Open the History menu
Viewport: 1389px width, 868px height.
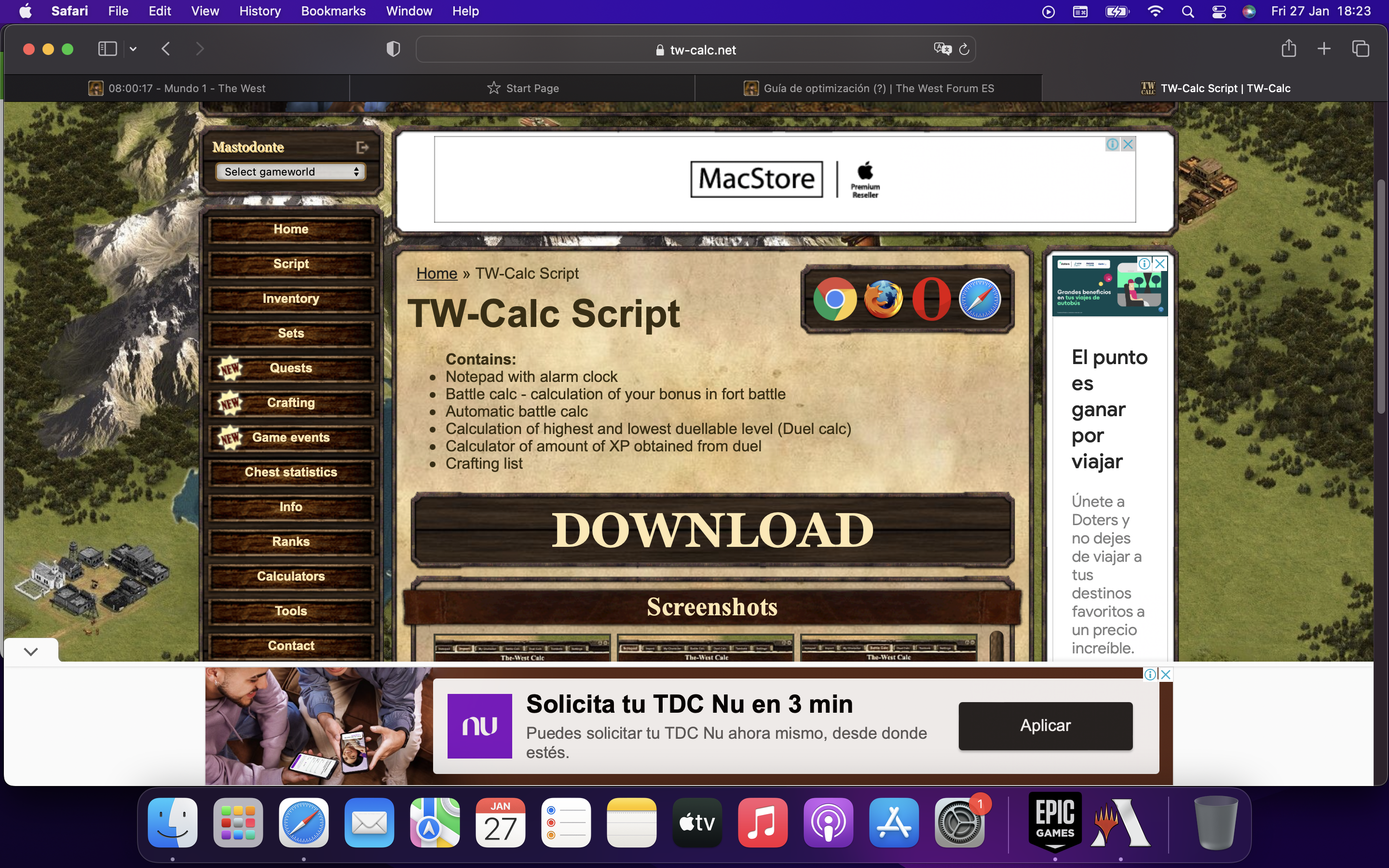pos(259,12)
